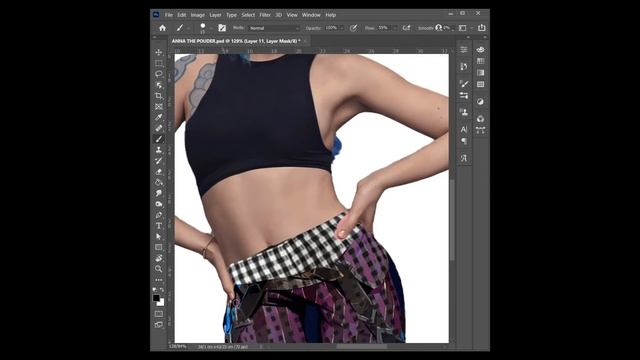
Task: Select the History Brush tool
Action: (159, 161)
